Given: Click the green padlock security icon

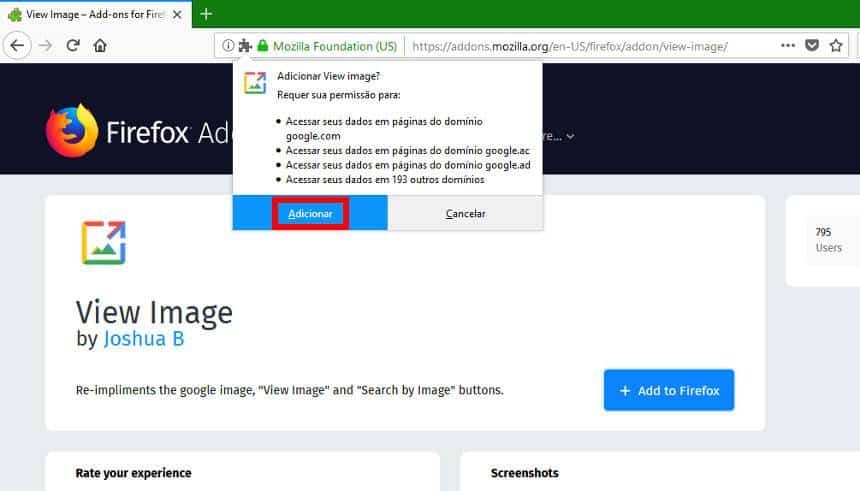Looking at the screenshot, I should 263,45.
